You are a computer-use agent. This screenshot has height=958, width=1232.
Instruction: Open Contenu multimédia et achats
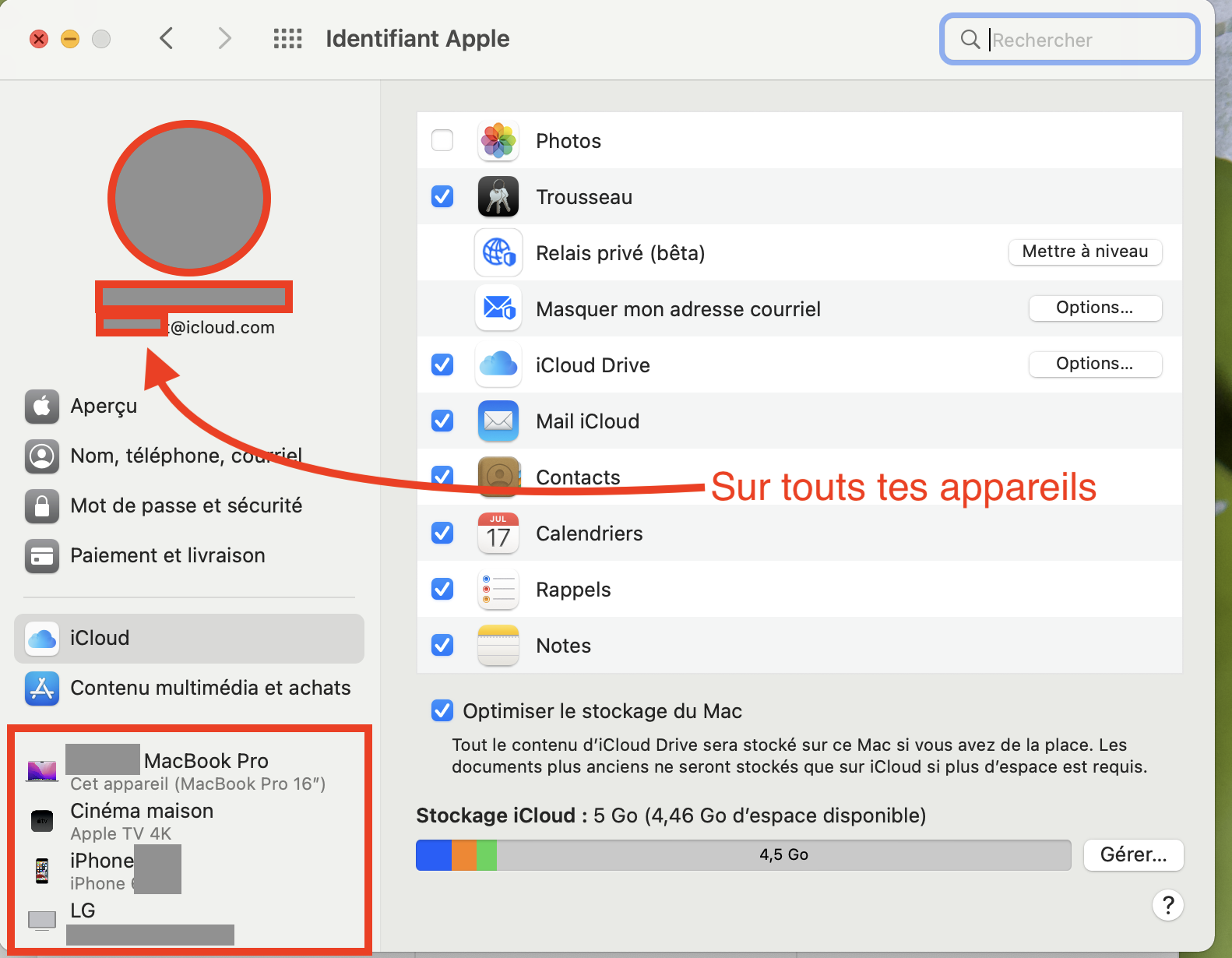pos(188,689)
